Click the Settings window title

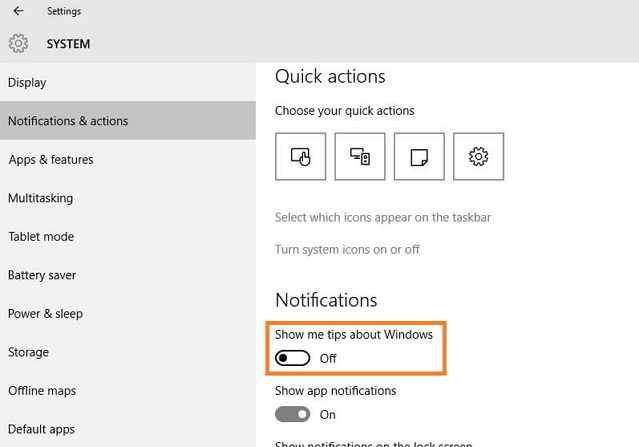64,11
